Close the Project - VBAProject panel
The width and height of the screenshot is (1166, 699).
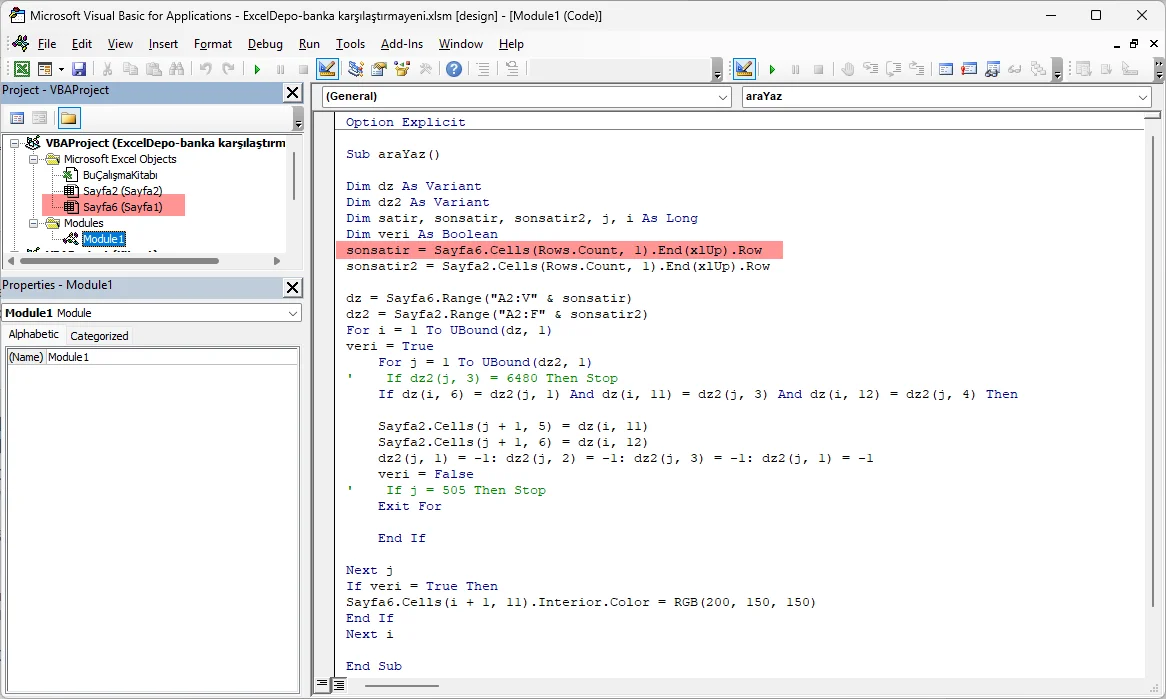[293, 92]
